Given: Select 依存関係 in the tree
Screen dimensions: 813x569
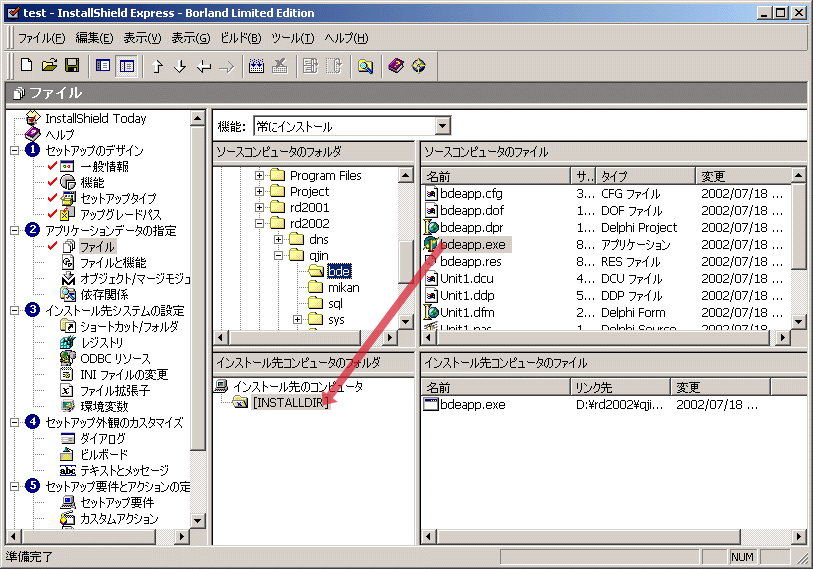Looking at the screenshot, I should [104, 295].
